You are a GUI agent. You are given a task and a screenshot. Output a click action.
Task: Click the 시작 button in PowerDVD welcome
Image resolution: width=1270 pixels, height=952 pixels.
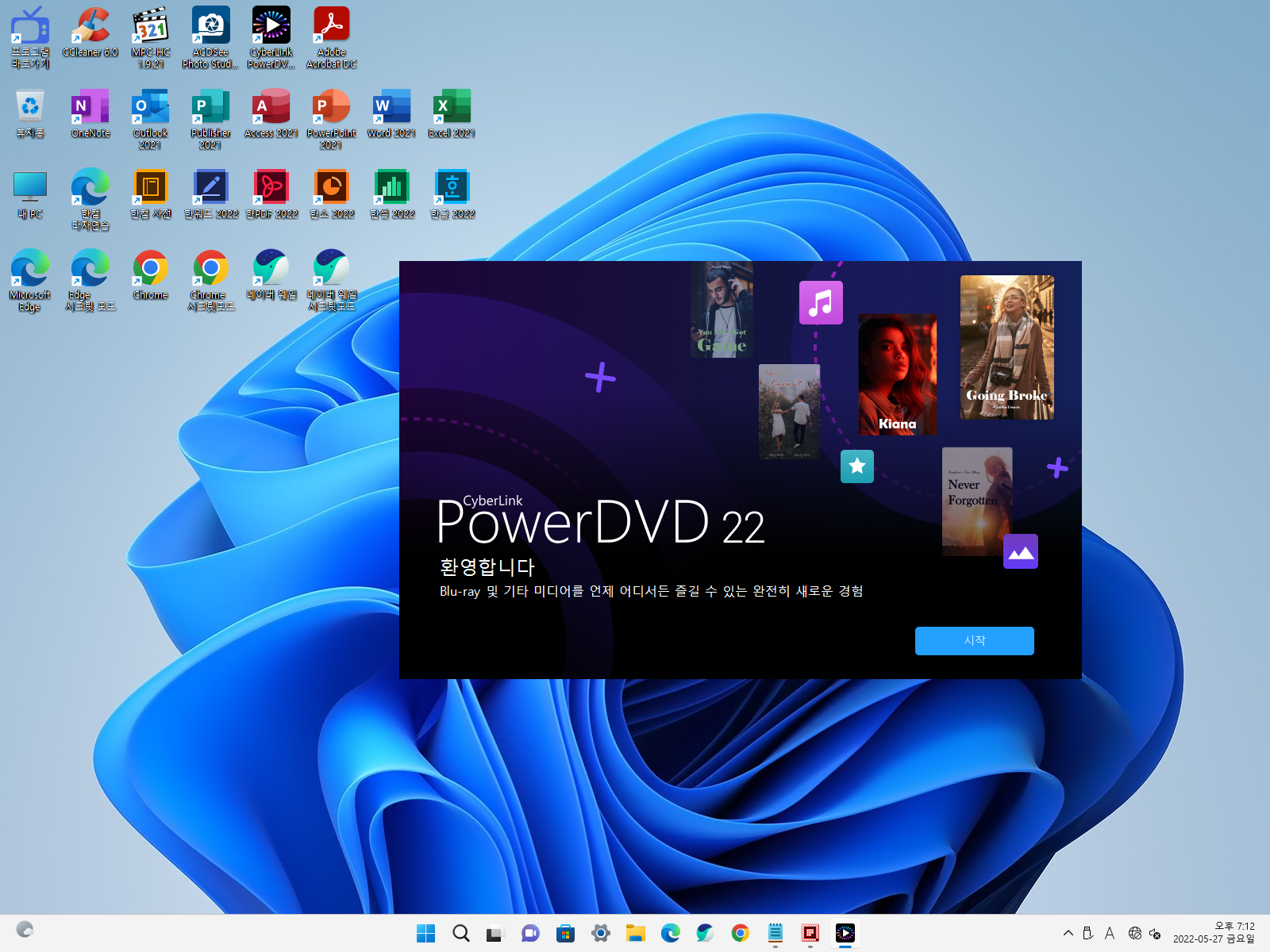[974, 640]
